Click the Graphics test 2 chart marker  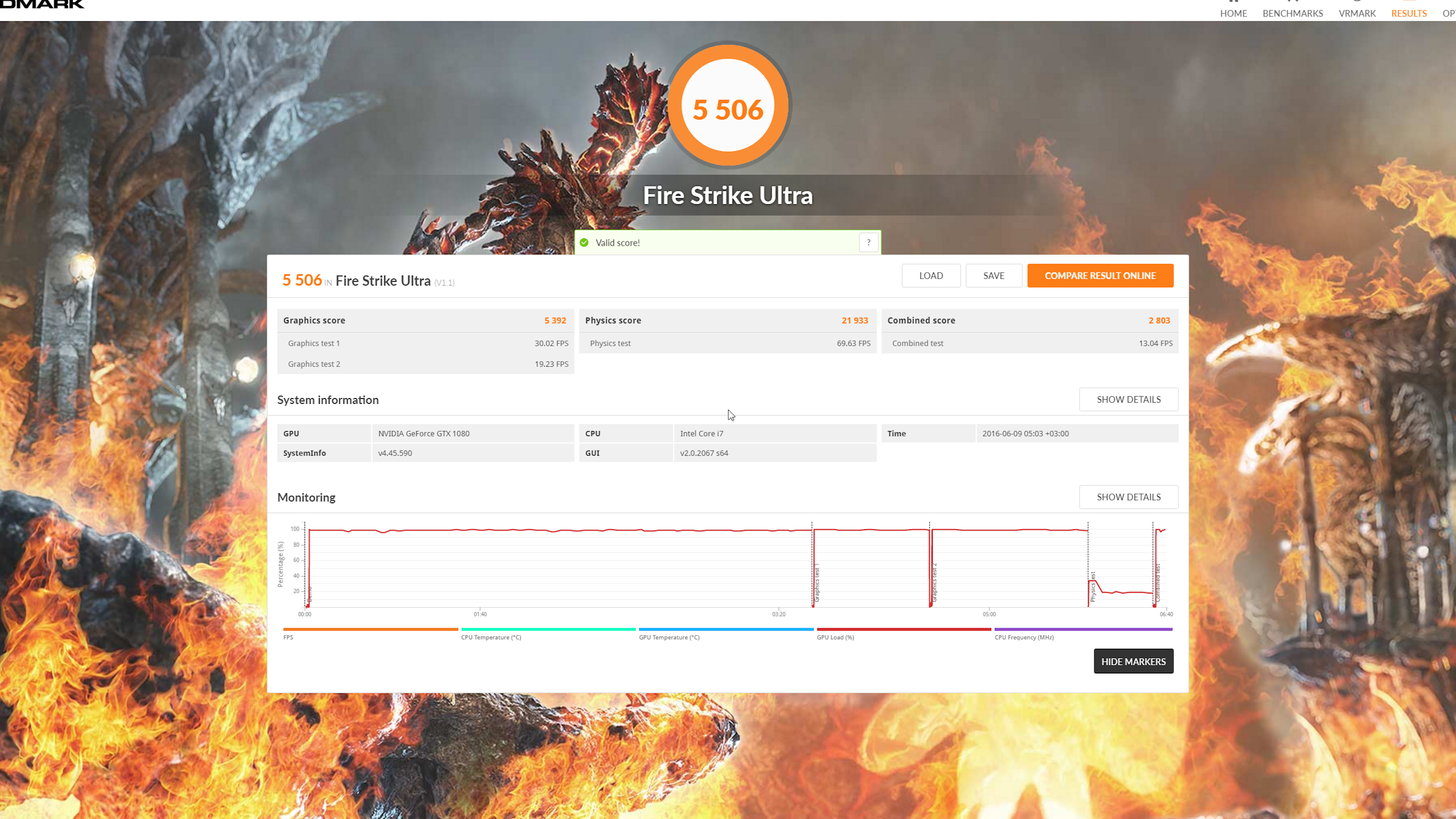pyautogui.click(x=934, y=583)
